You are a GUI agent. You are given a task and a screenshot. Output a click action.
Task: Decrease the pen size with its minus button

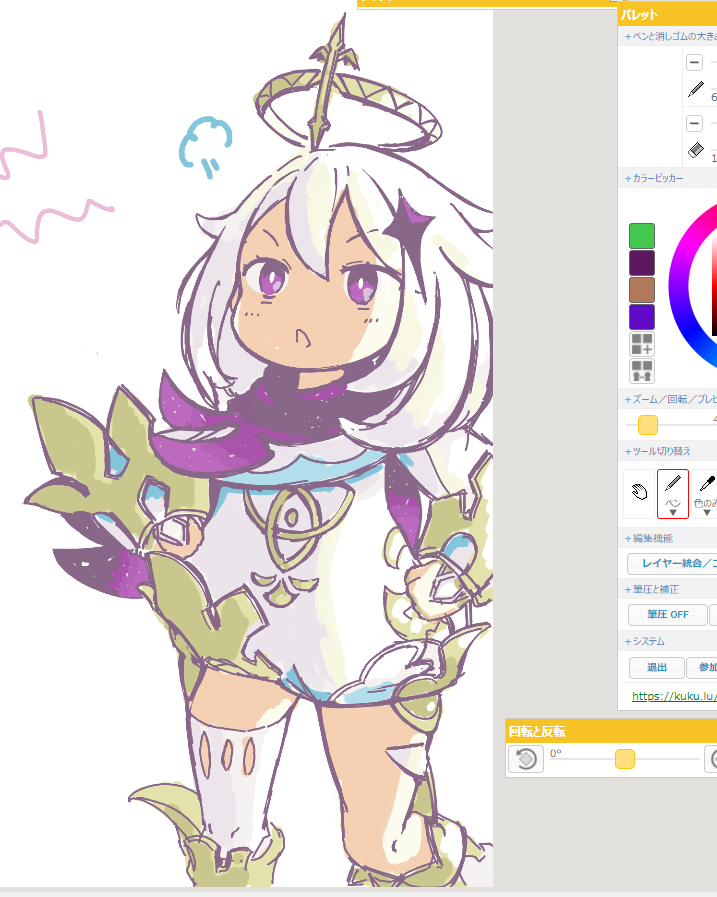coord(694,62)
